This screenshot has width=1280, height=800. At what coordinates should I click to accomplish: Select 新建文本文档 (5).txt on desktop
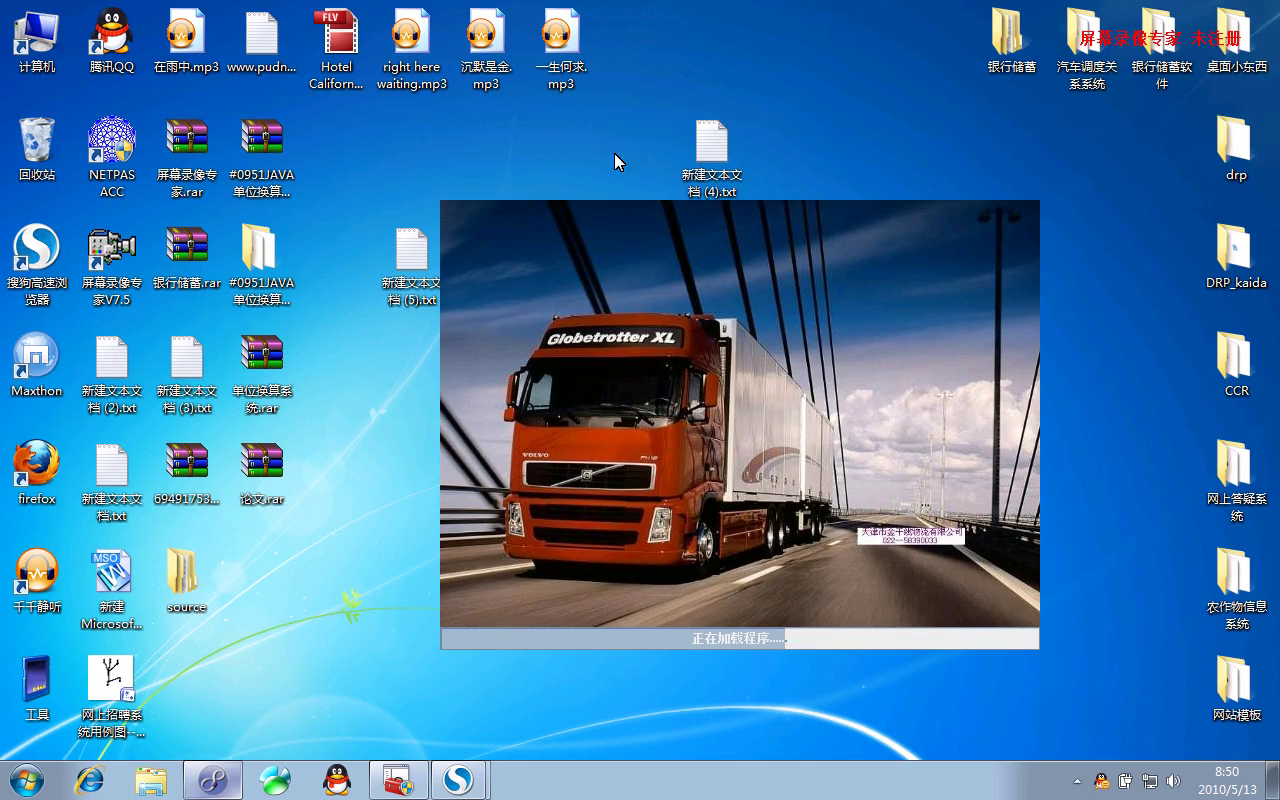(x=411, y=264)
